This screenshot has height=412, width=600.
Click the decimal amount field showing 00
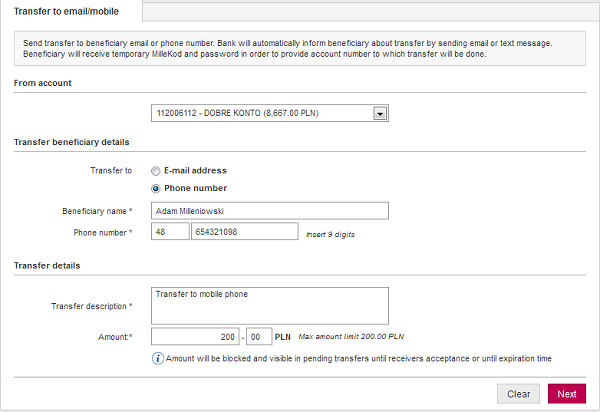pos(257,337)
